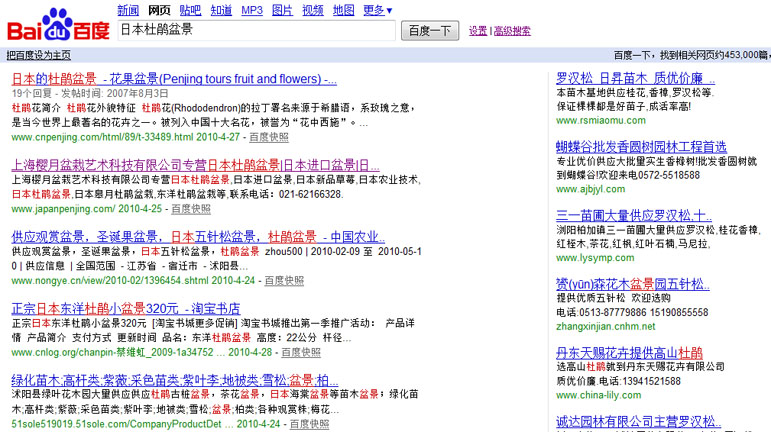
Task: Open result 日本的杜鹃盆景 - 花果盆景
Action: tap(174, 79)
